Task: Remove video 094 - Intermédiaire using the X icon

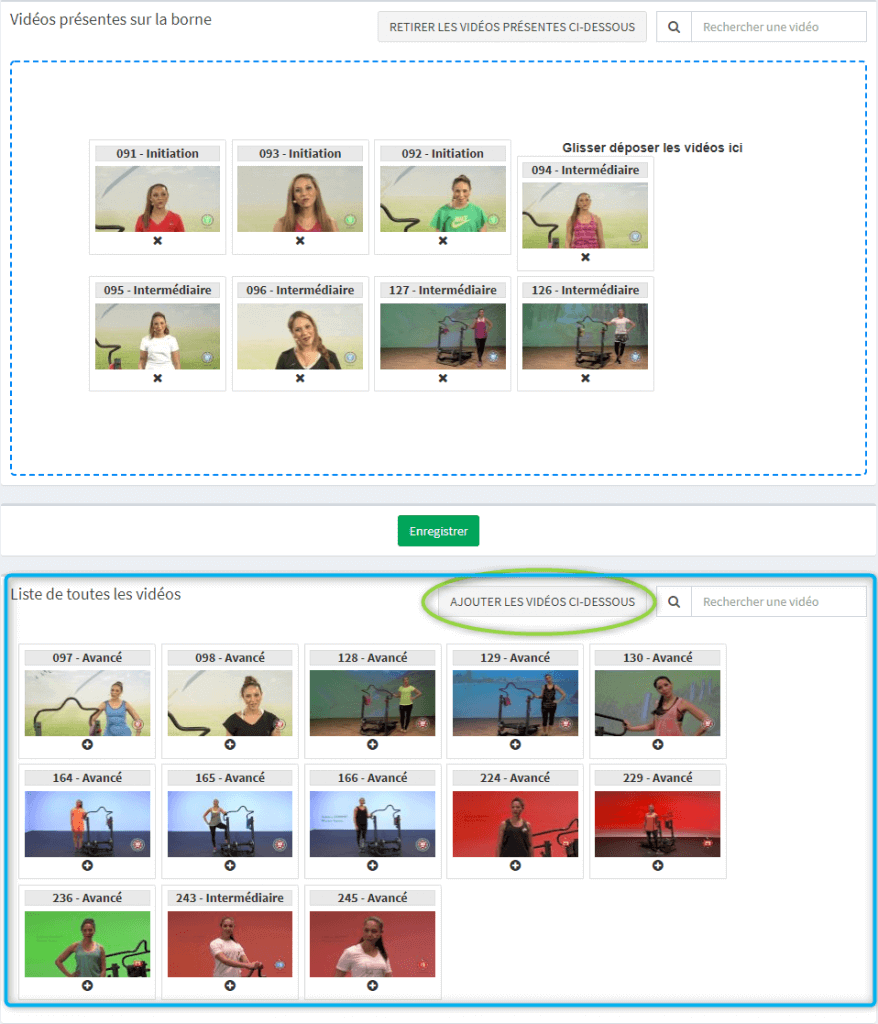Action: [x=585, y=258]
